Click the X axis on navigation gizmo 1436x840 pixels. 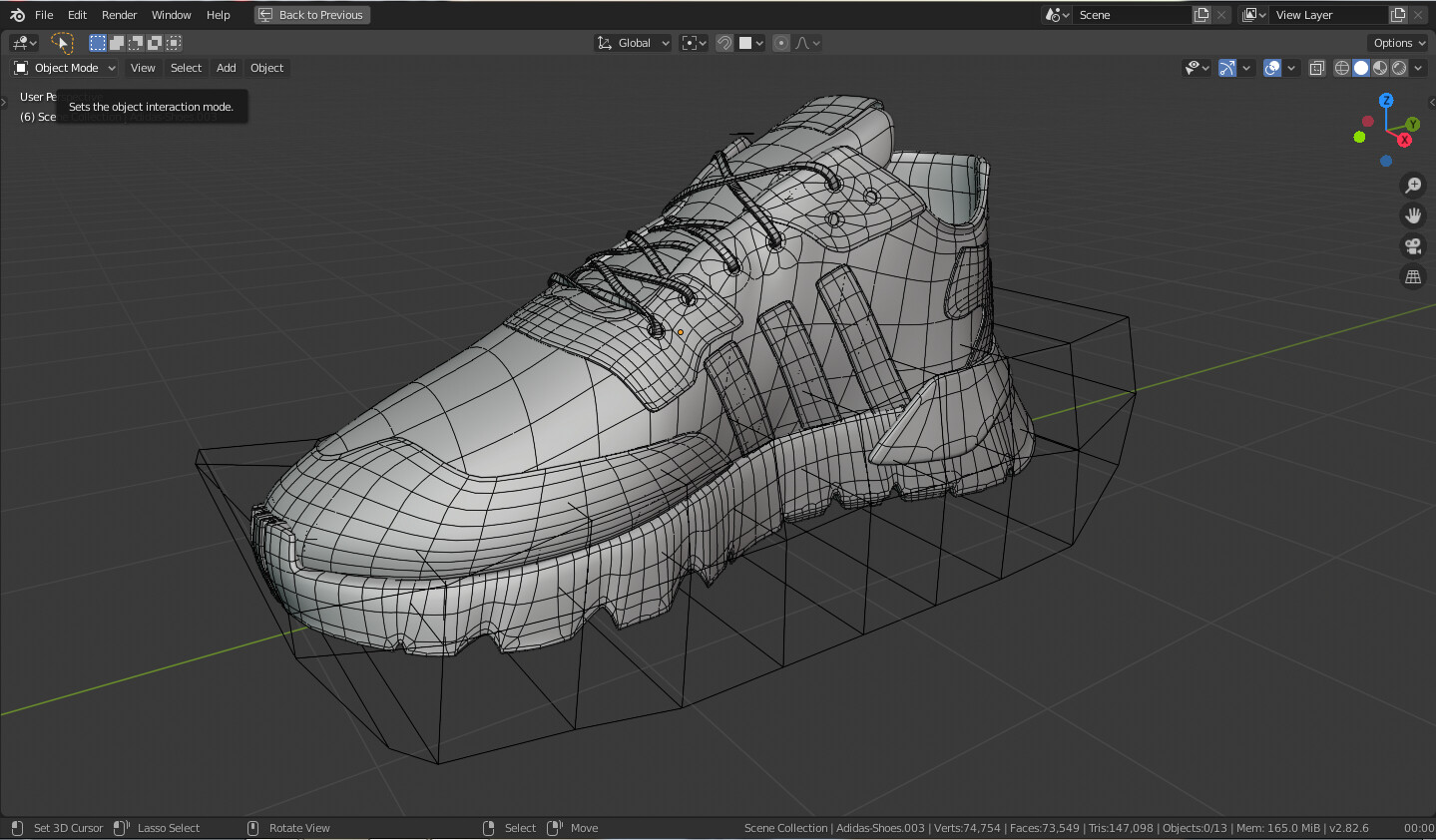[x=1404, y=140]
